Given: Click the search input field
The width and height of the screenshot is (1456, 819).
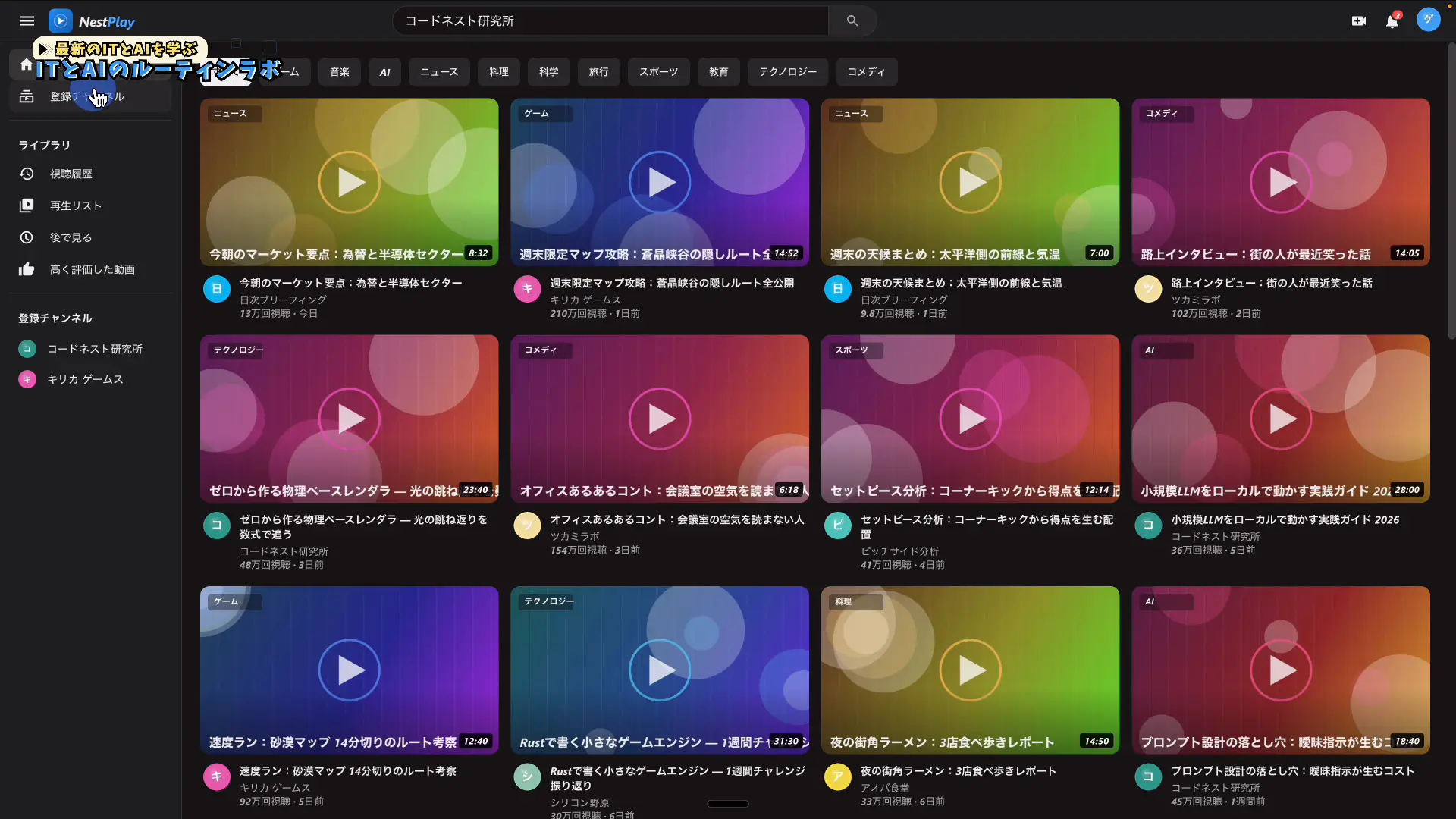Looking at the screenshot, I should tap(610, 21).
